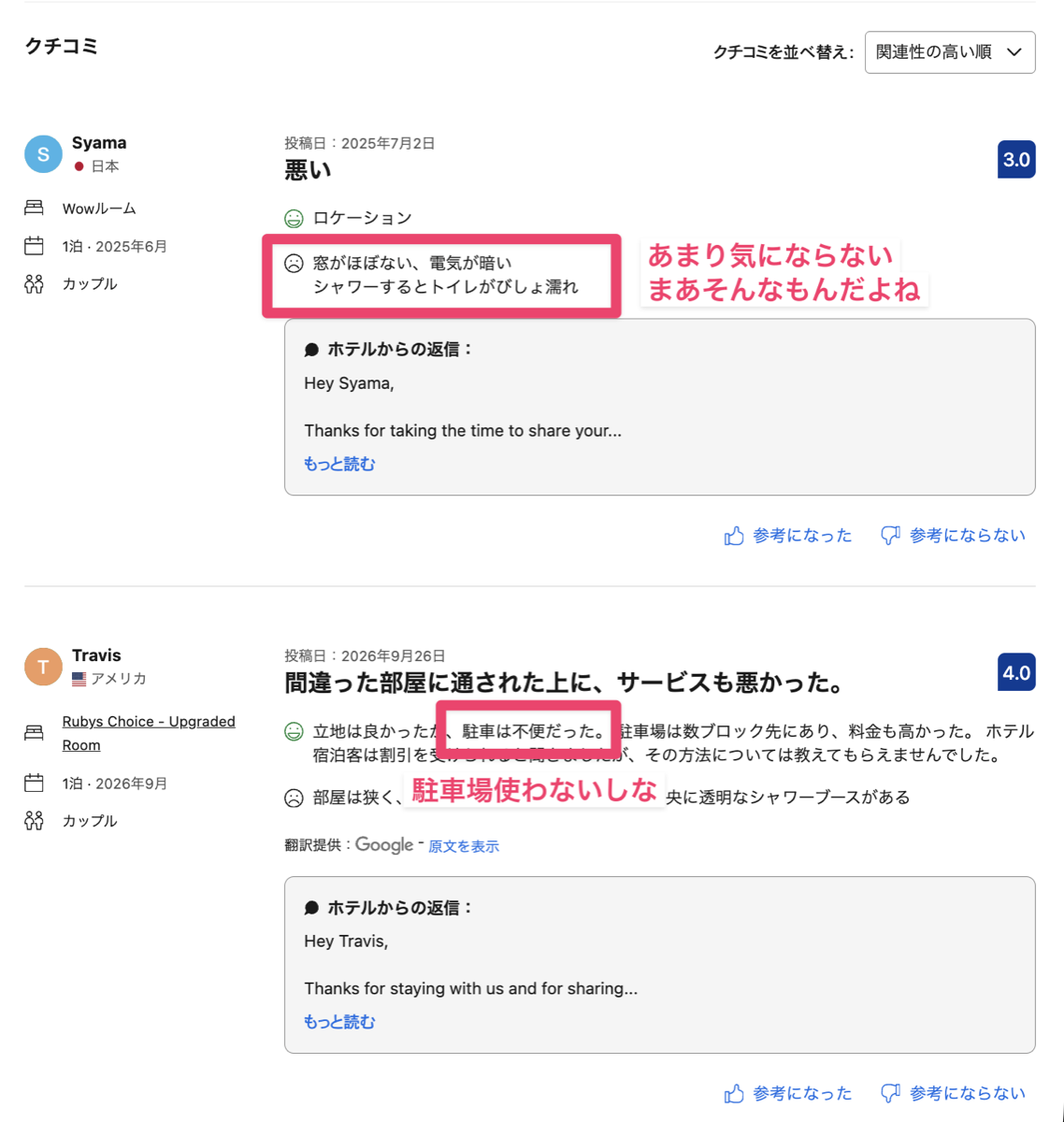This screenshot has height=1122, width=1064.
Task: Click 原文を表示 to show original text
Action: tap(464, 846)
